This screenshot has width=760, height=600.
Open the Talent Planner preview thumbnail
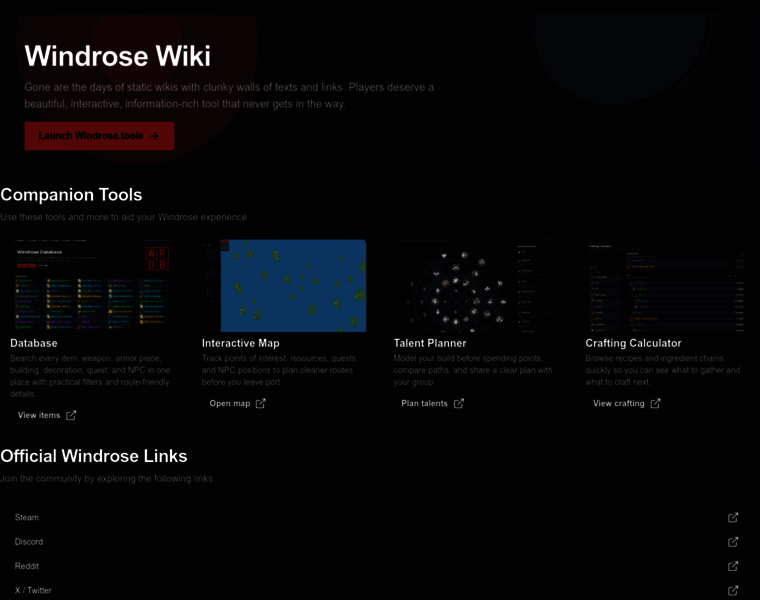click(476, 285)
